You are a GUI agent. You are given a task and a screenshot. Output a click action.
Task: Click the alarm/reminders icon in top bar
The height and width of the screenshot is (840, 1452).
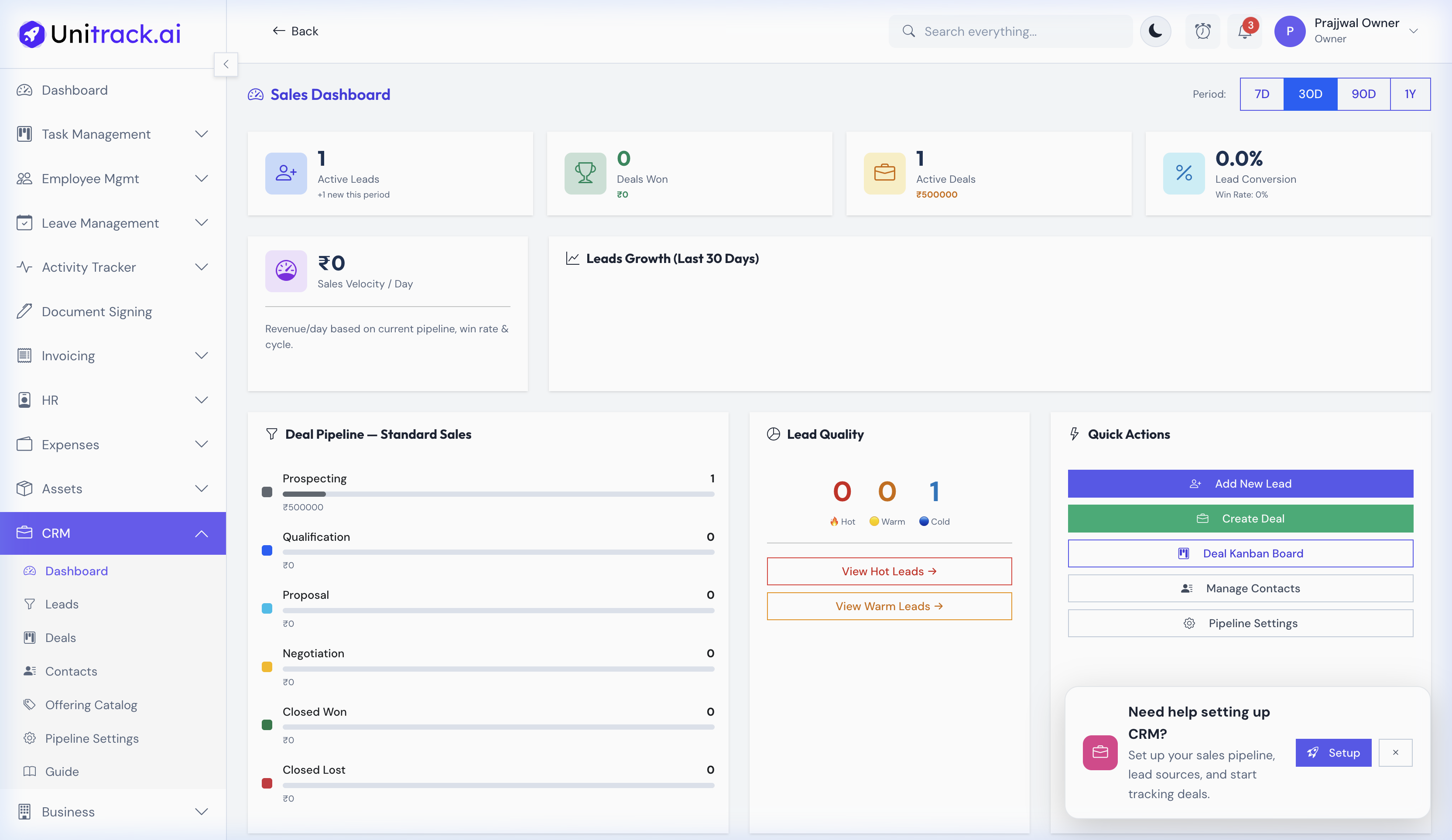coord(1203,31)
